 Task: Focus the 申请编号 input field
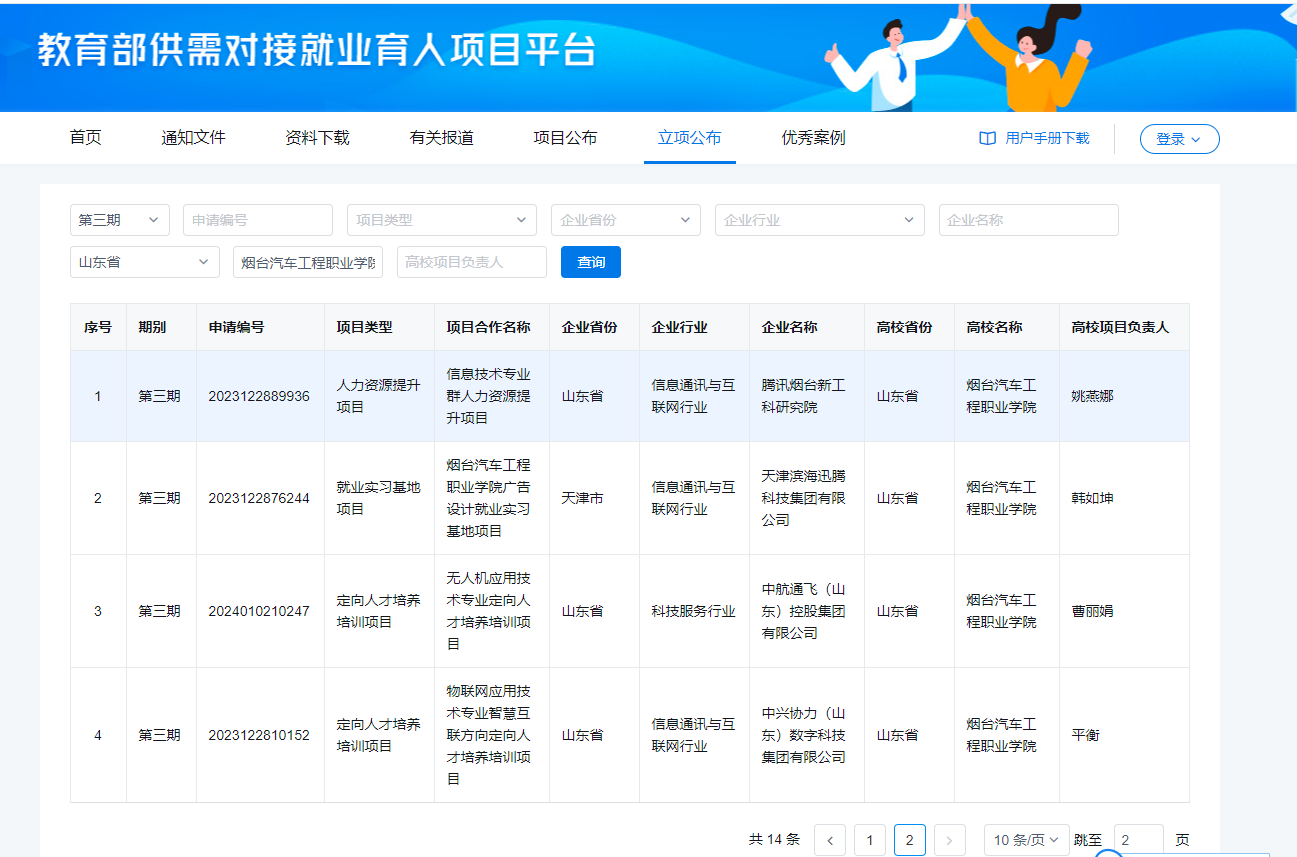(257, 220)
